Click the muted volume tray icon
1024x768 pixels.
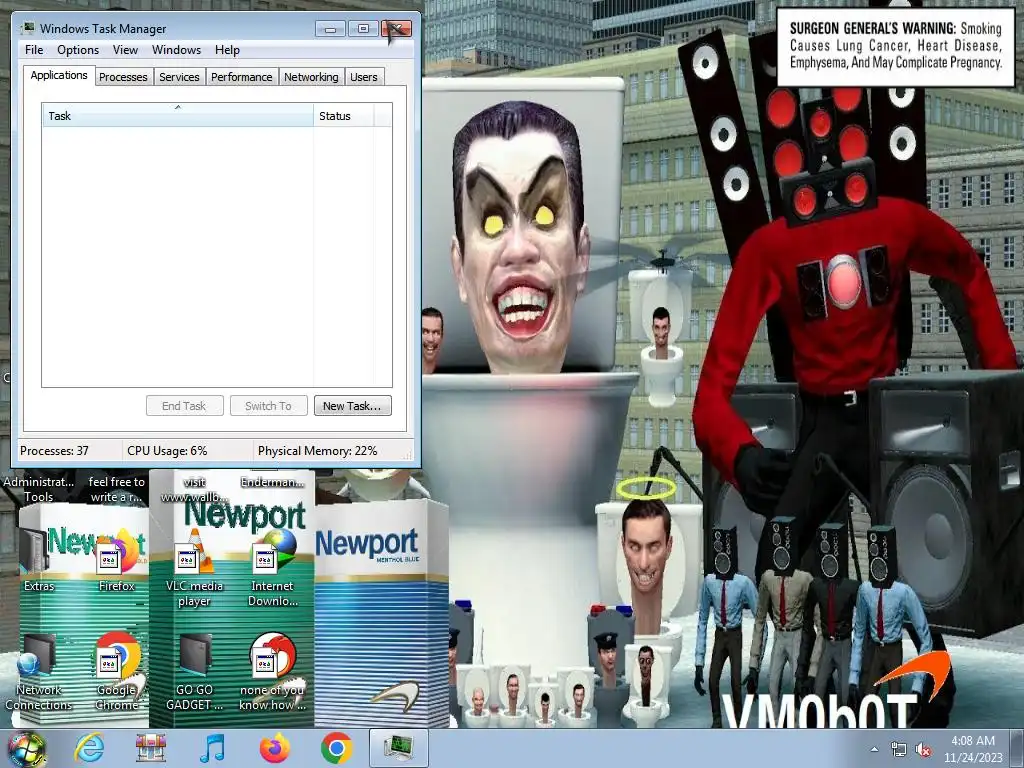923,749
